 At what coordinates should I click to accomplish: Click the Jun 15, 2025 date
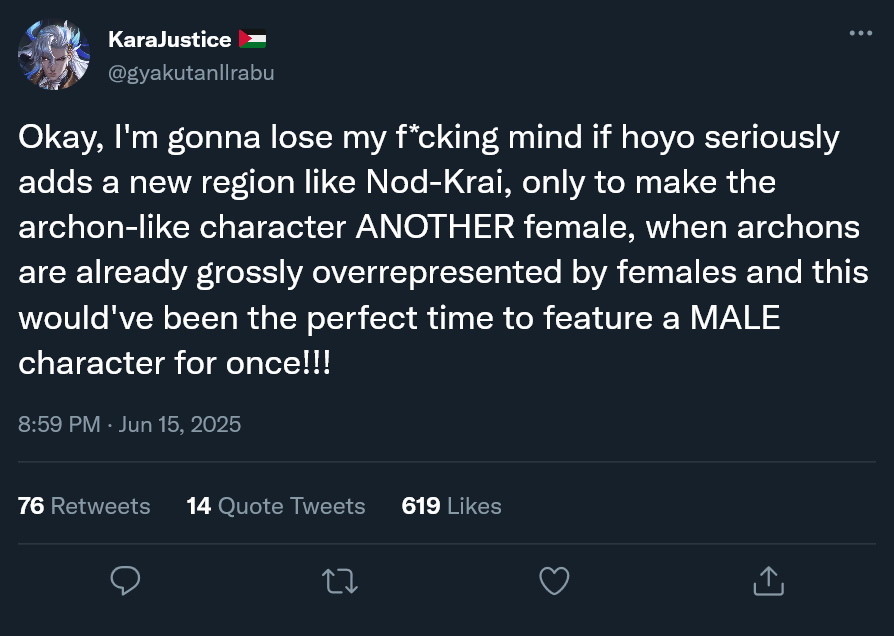point(180,423)
